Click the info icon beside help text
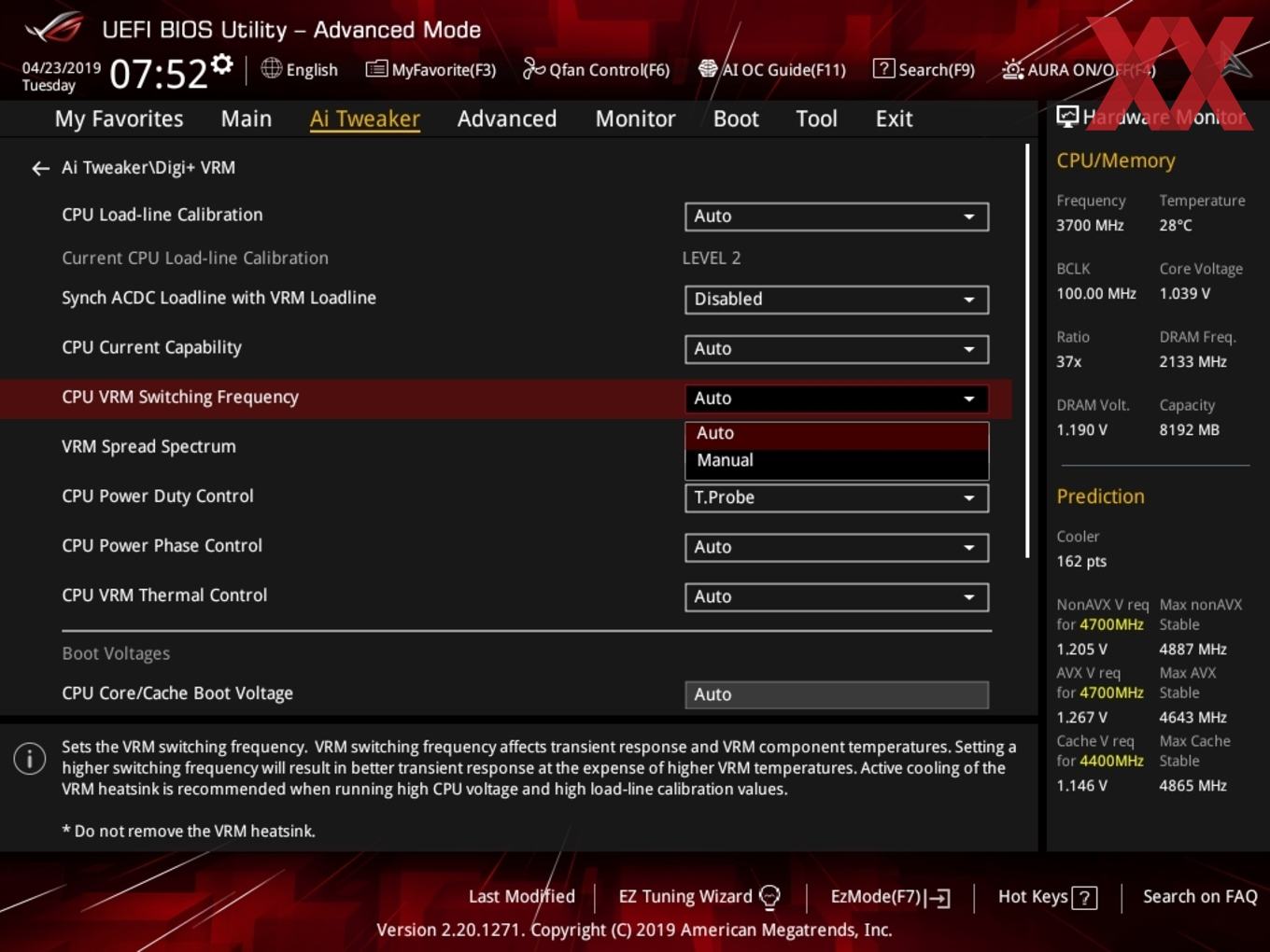 coord(30,759)
